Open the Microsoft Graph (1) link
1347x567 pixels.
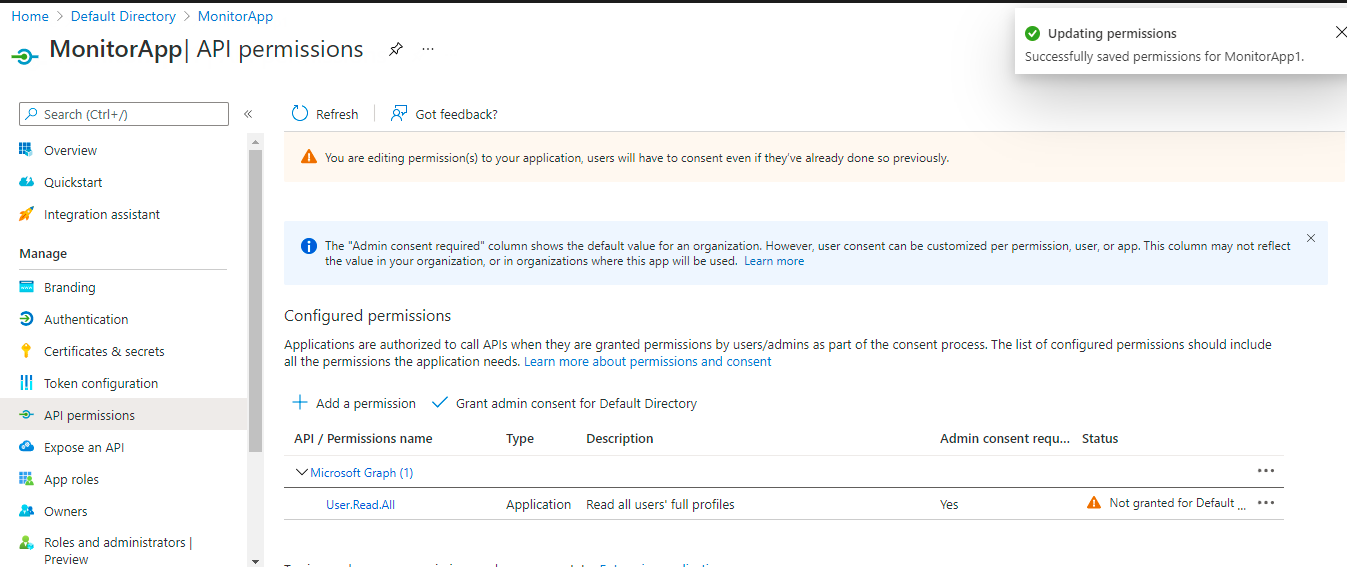click(362, 472)
